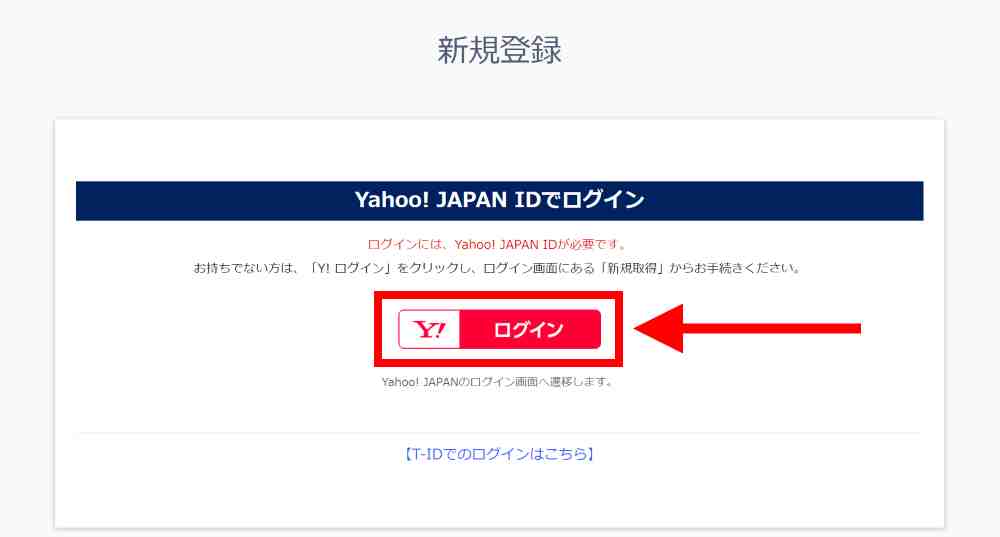Click the red Yahoo! JAPAN IDが必要です warning text

(498, 244)
